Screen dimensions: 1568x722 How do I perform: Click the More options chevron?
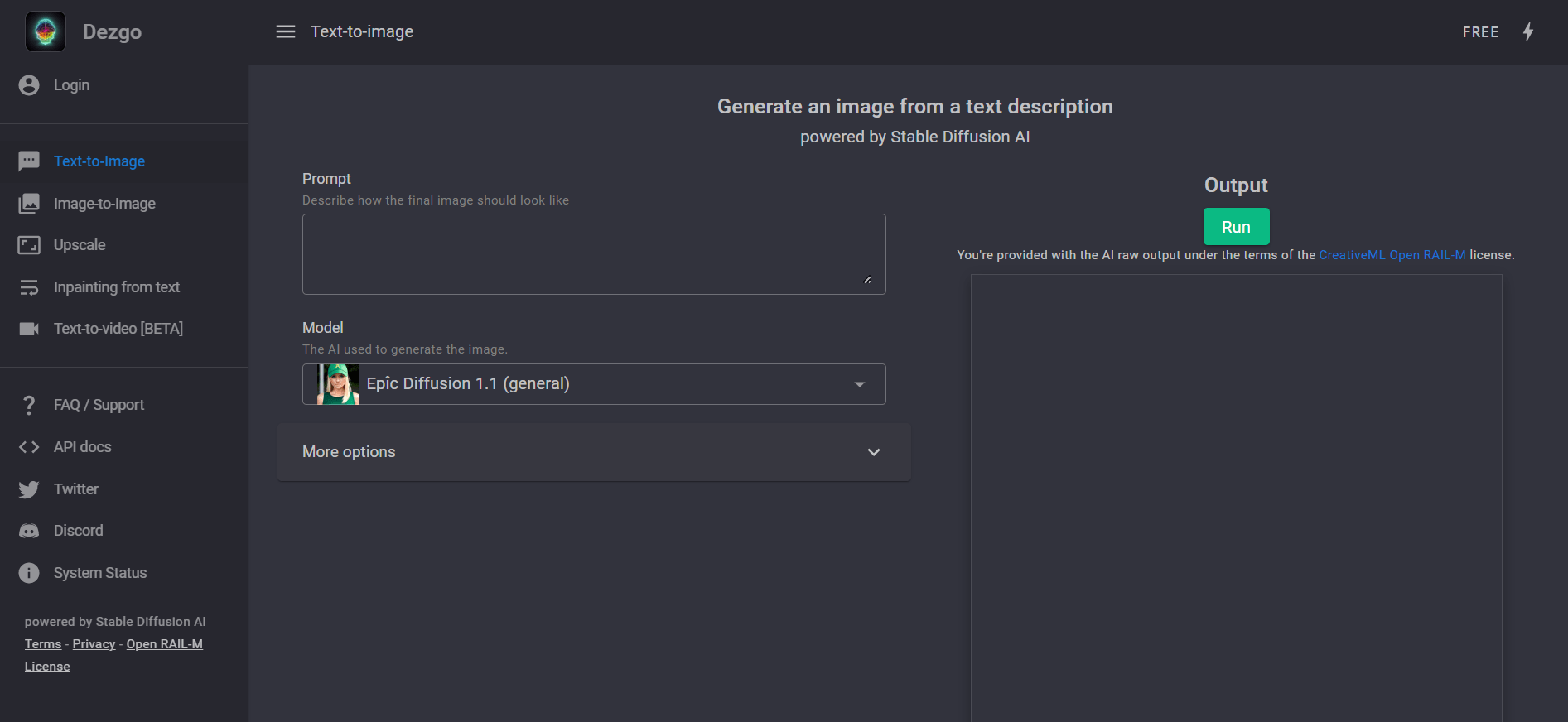[874, 452]
